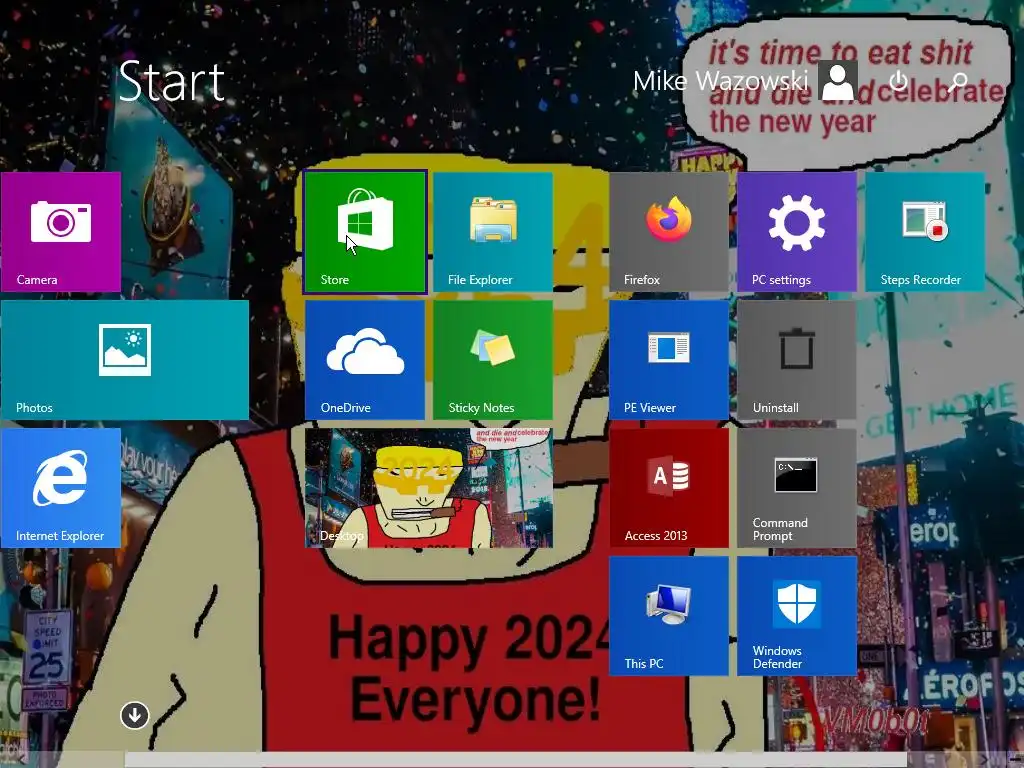Click the power options icon
The width and height of the screenshot is (1024, 768).
click(x=899, y=81)
